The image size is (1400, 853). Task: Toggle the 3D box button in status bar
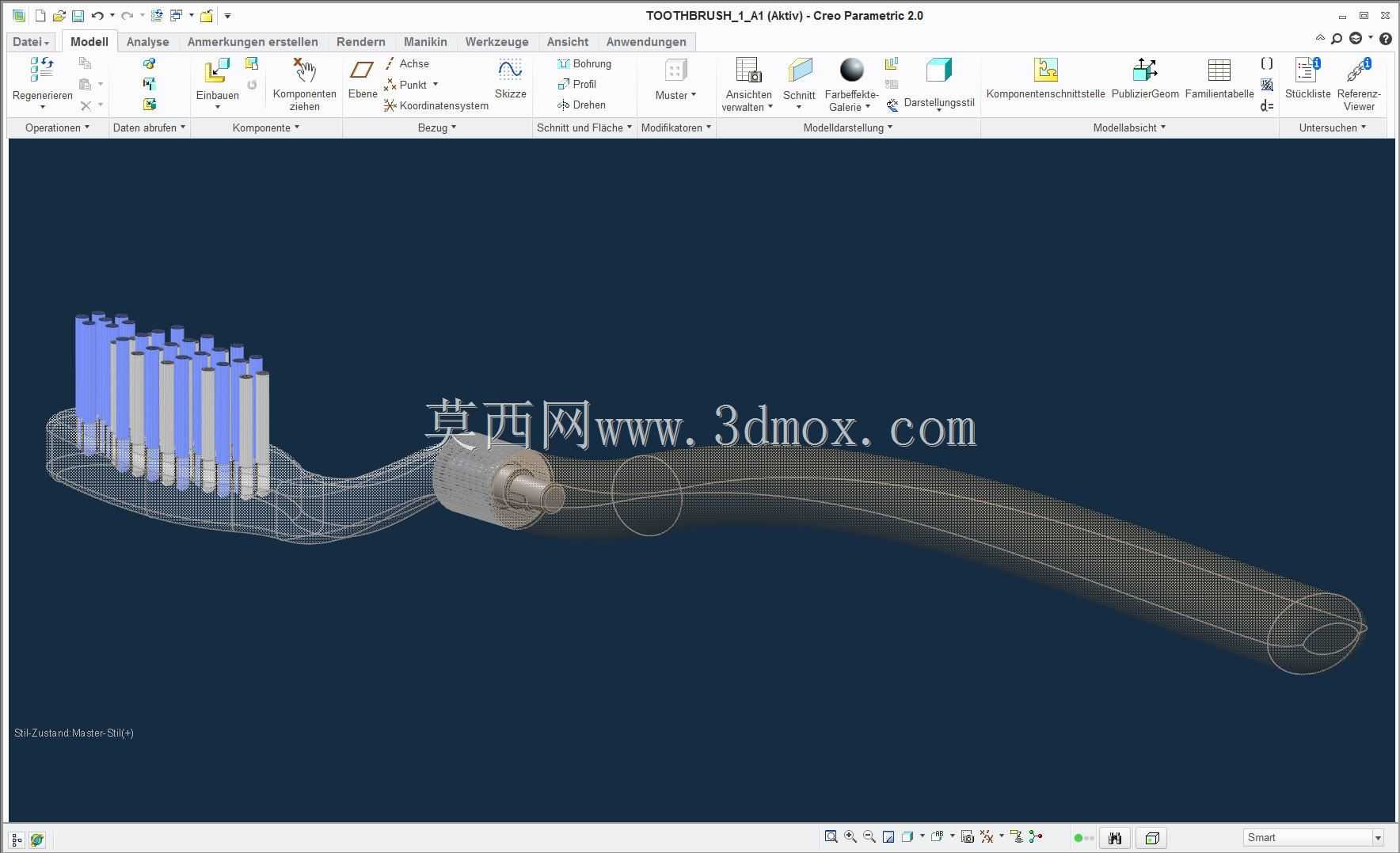1152,838
